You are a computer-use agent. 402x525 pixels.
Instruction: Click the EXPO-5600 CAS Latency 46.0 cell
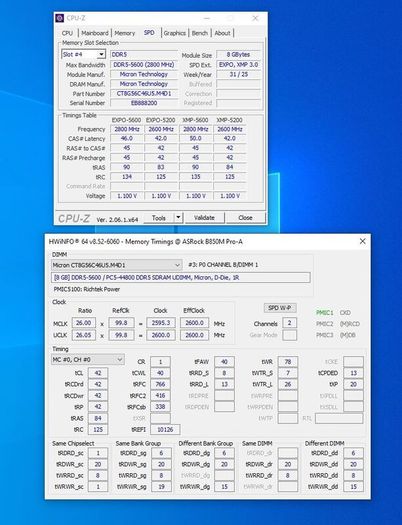127,139
